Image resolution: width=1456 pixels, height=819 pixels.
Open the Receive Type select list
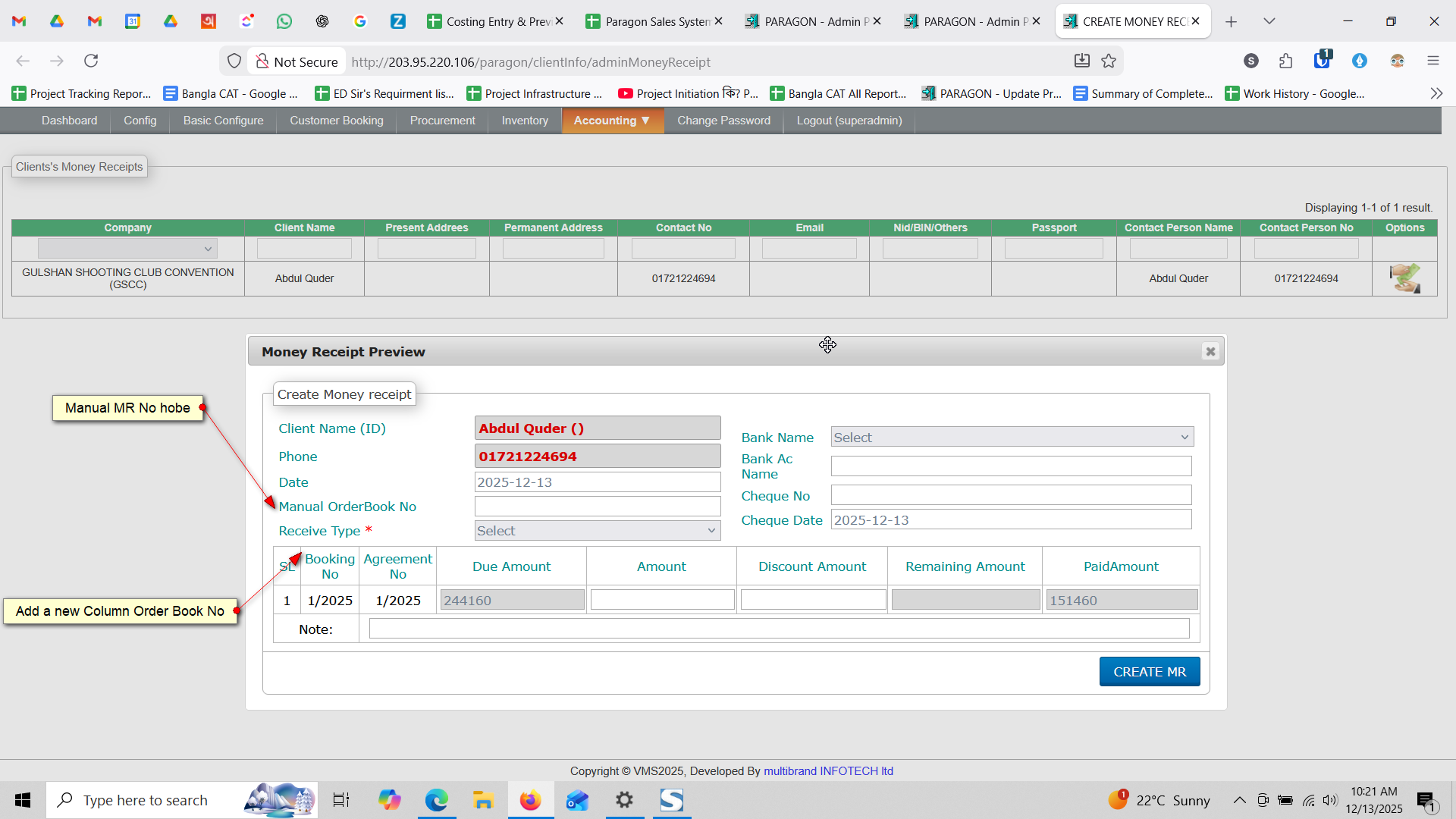coord(597,531)
